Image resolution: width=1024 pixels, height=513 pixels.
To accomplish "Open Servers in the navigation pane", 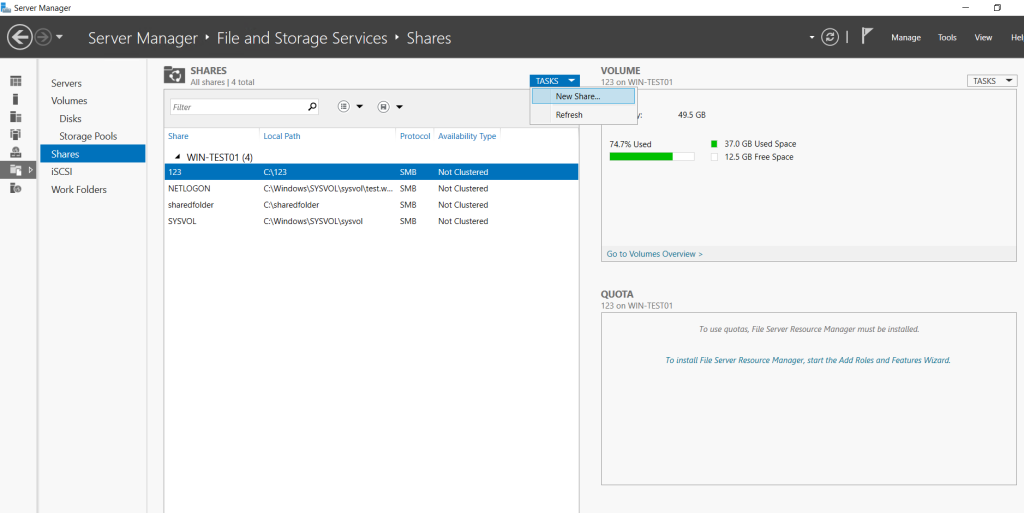I will pyautogui.click(x=67, y=84).
